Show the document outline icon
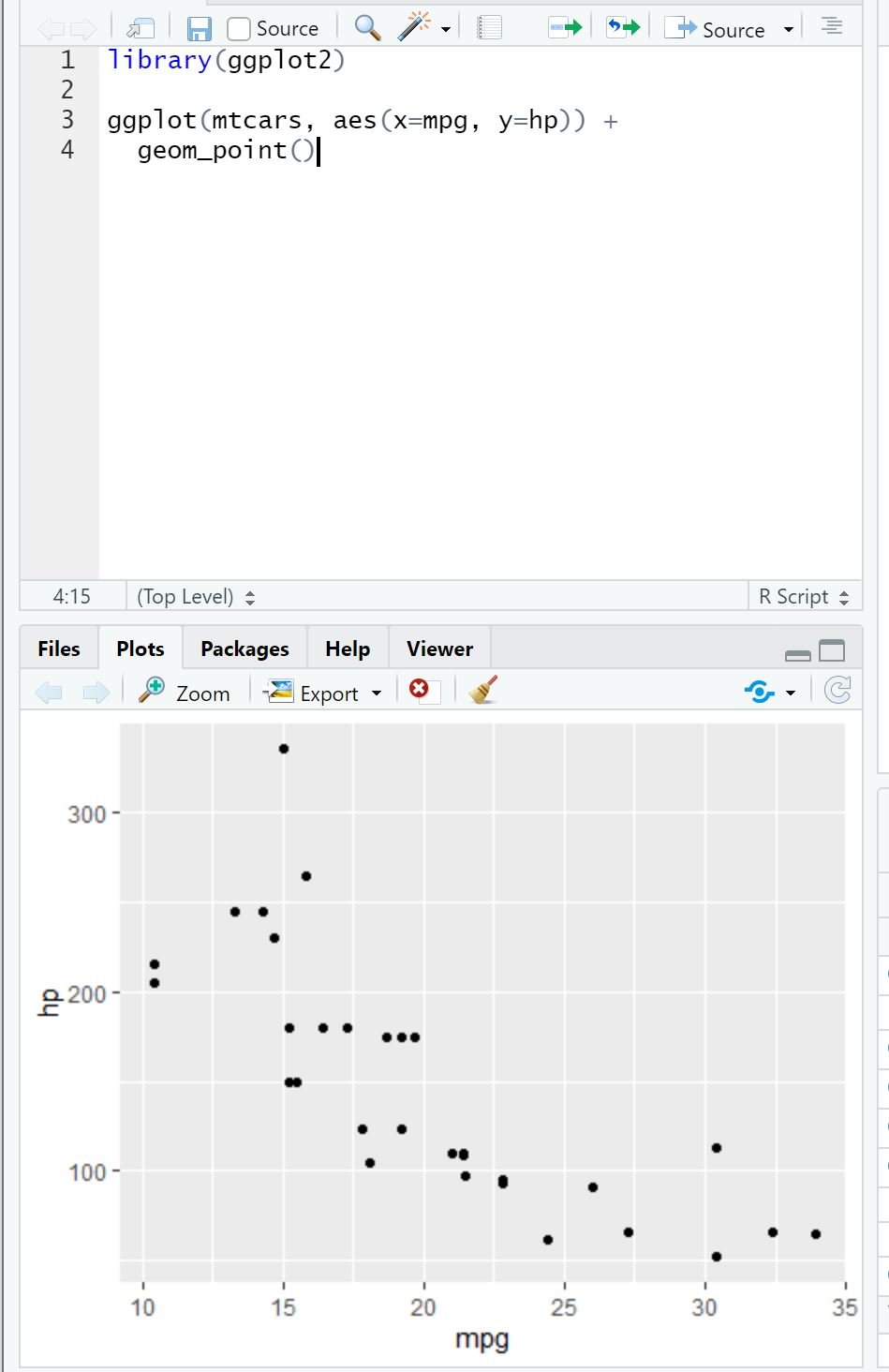 coord(831,26)
